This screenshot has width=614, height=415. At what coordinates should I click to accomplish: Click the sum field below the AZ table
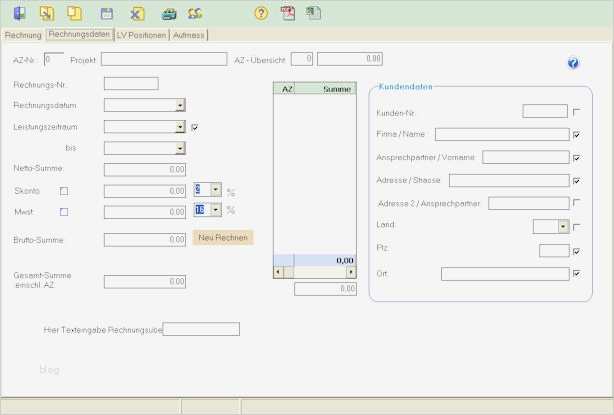[325, 289]
